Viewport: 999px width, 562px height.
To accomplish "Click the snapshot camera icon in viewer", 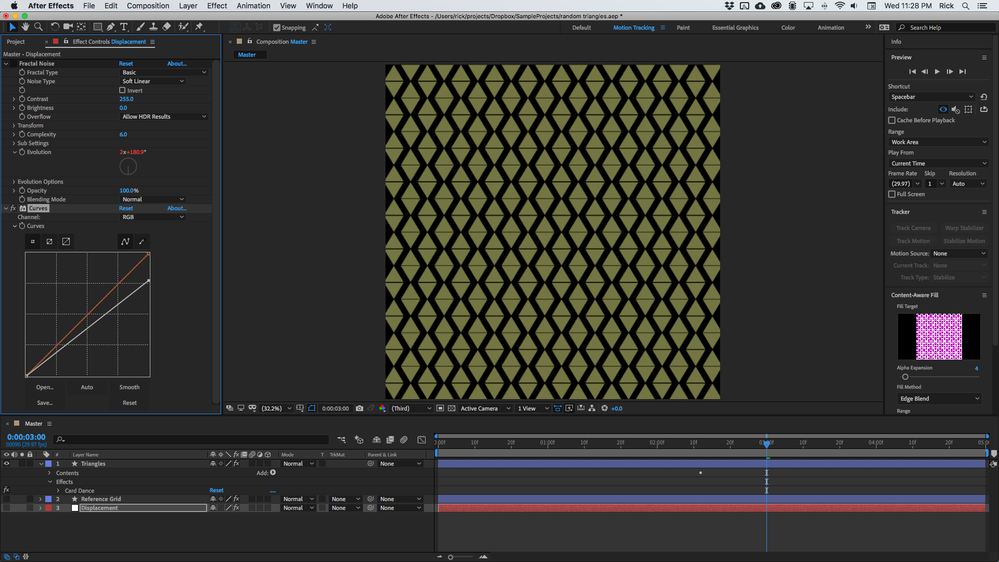I will point(360,408).
